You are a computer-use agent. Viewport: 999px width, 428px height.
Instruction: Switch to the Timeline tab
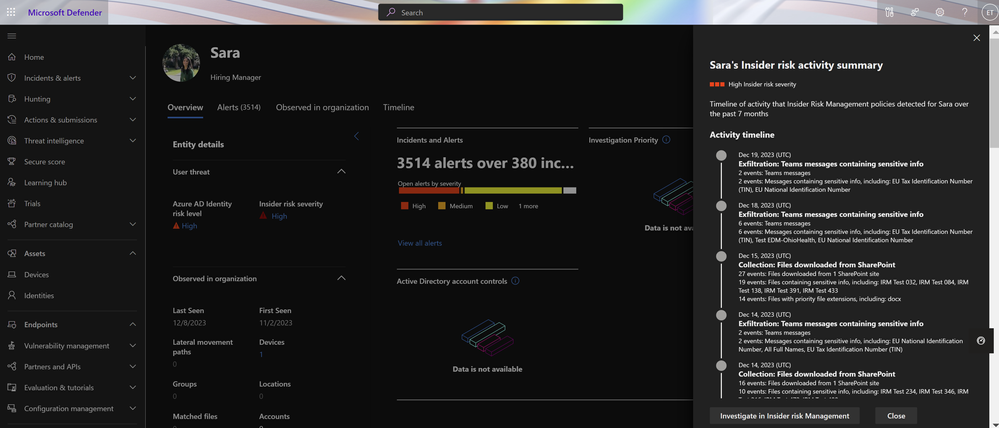[399, 108]
